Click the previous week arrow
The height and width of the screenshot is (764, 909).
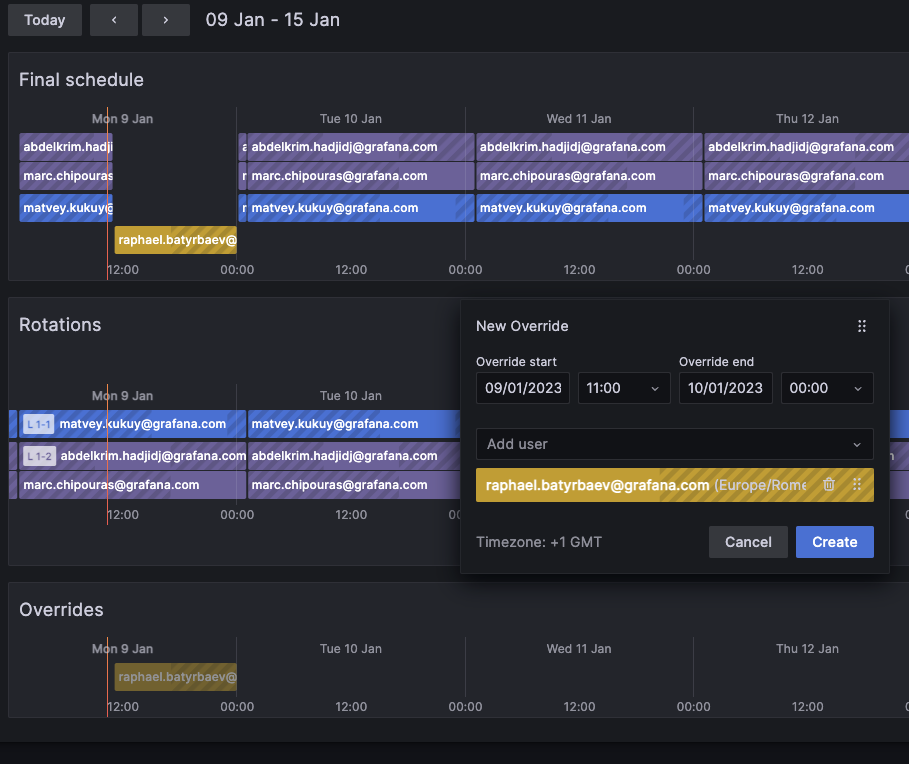coord(113,20)
